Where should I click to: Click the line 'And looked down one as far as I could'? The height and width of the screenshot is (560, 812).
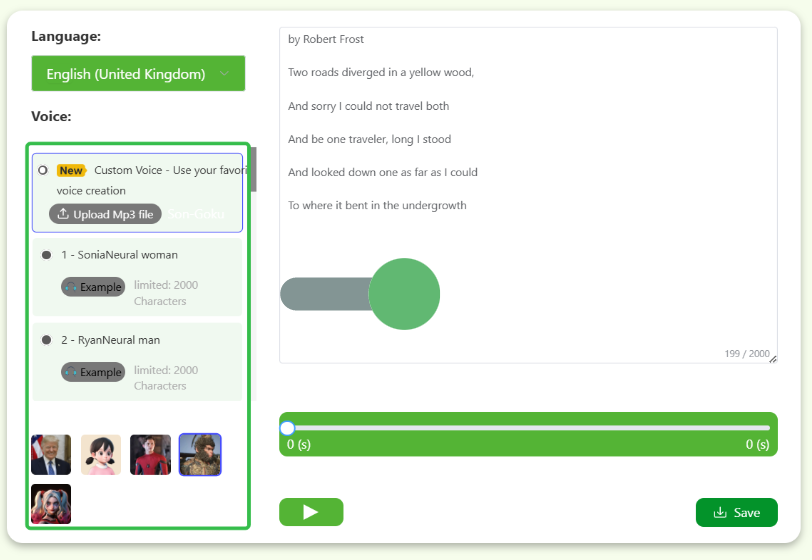(383, 172)
